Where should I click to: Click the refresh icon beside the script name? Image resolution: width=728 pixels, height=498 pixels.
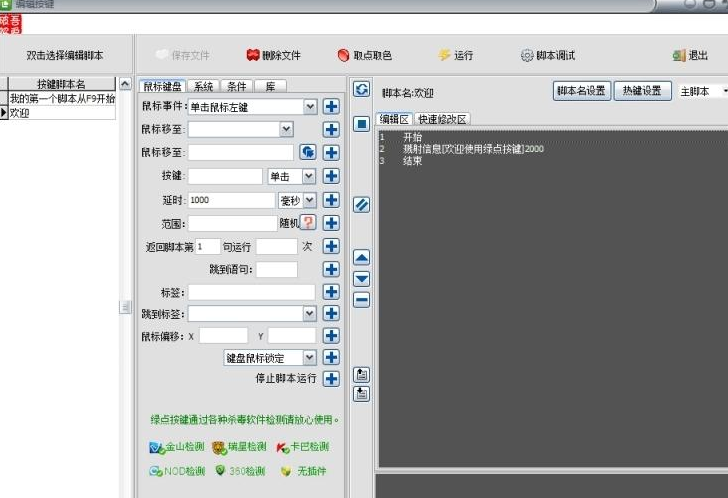coord(361,89)
